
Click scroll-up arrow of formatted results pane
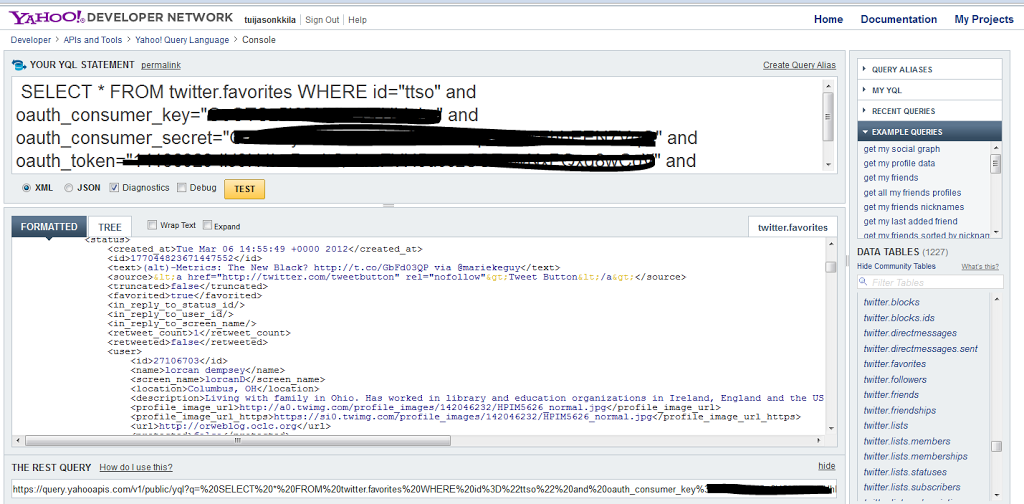pyautogui.click(x=830, y=245)
